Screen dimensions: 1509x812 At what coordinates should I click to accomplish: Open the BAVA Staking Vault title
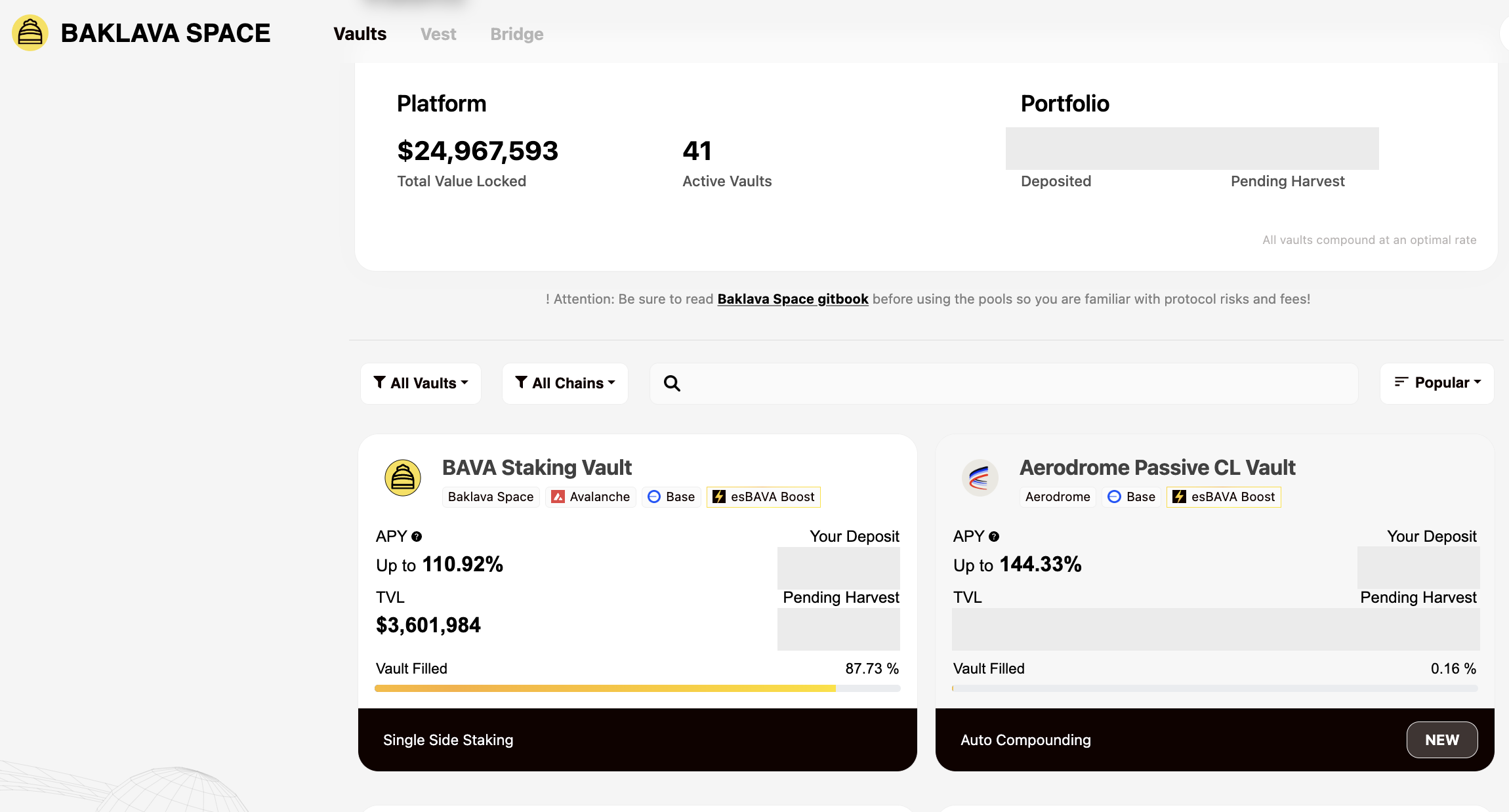(x=537, y=468)
